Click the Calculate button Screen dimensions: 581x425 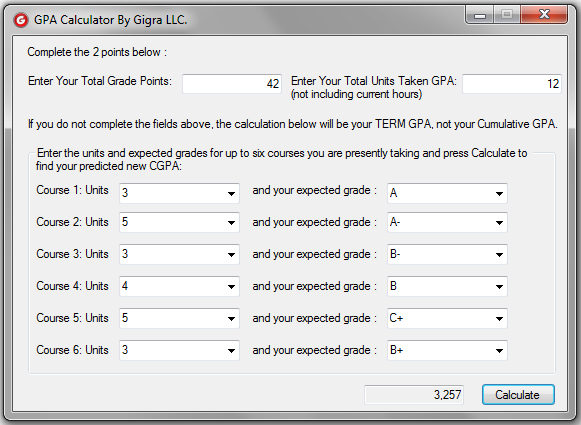tap(518, 395)
